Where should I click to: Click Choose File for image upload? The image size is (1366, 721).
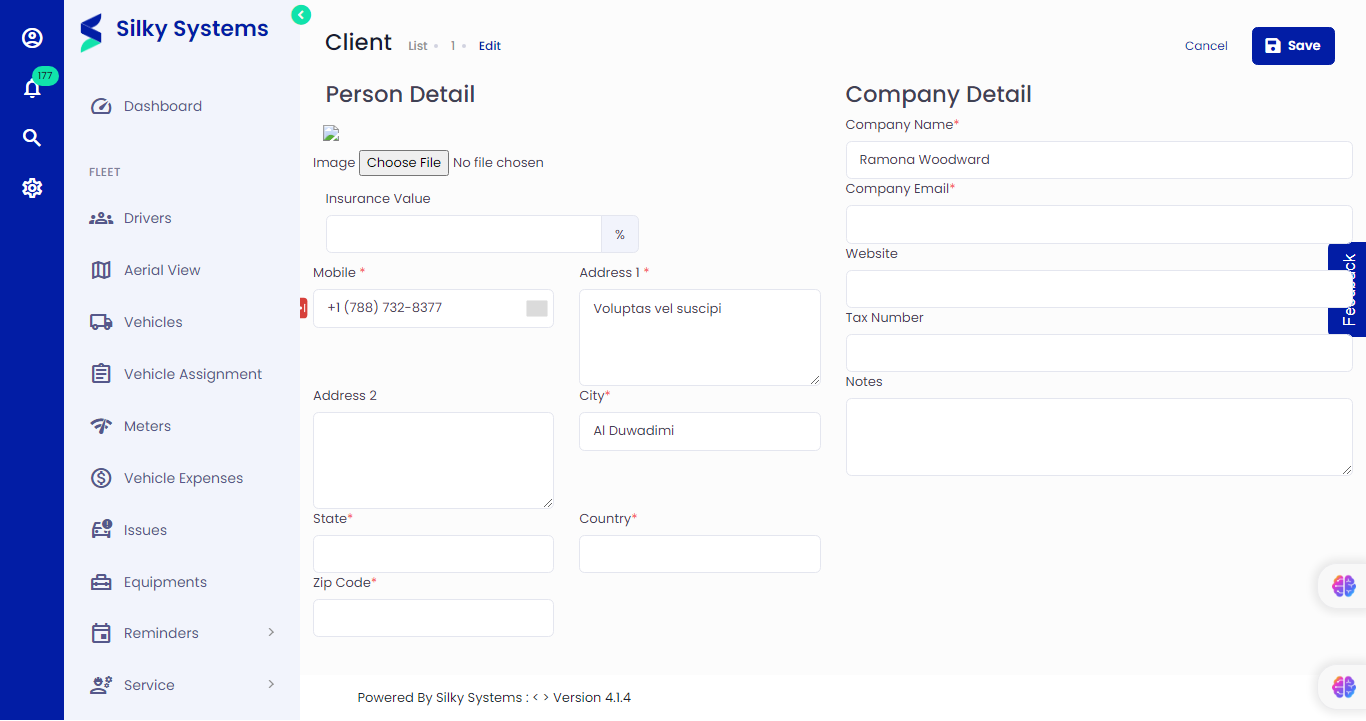click(x=403, y=163)
